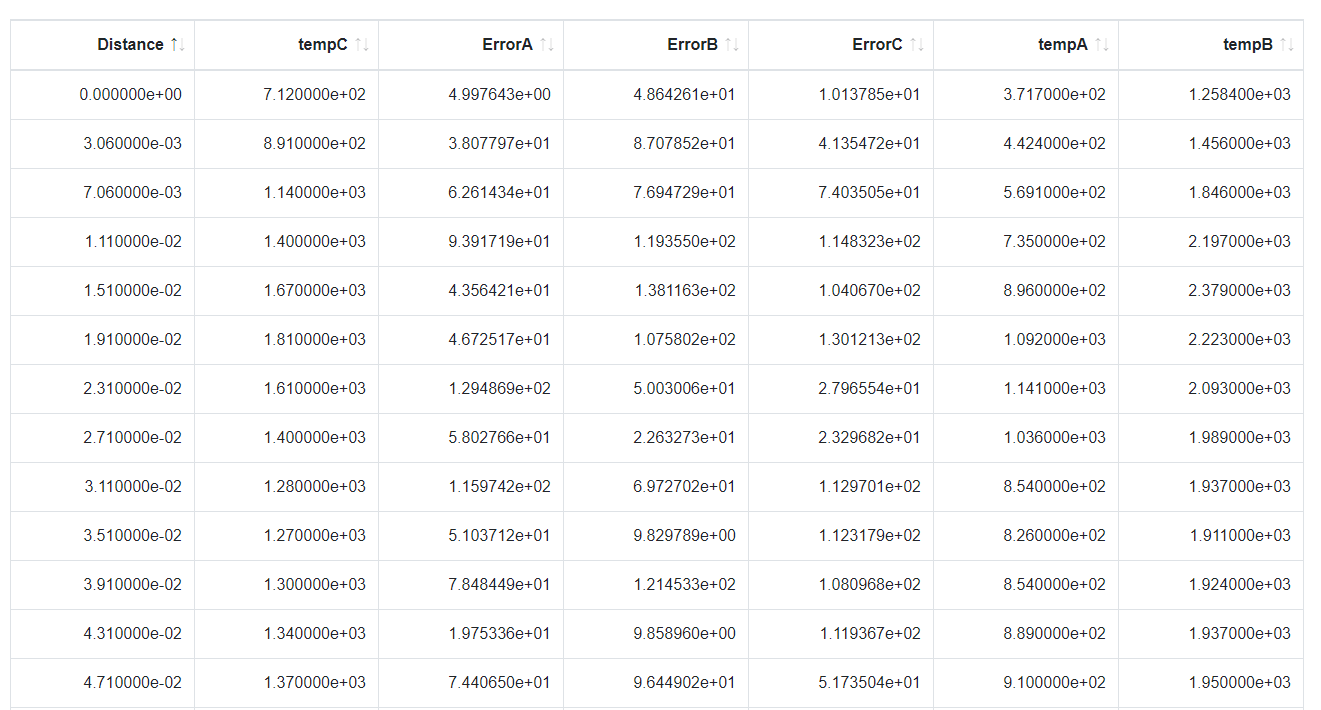Sort by the tempA column header label
This screenshot has width=1321, height=710.
click(x=1063, y=45)
